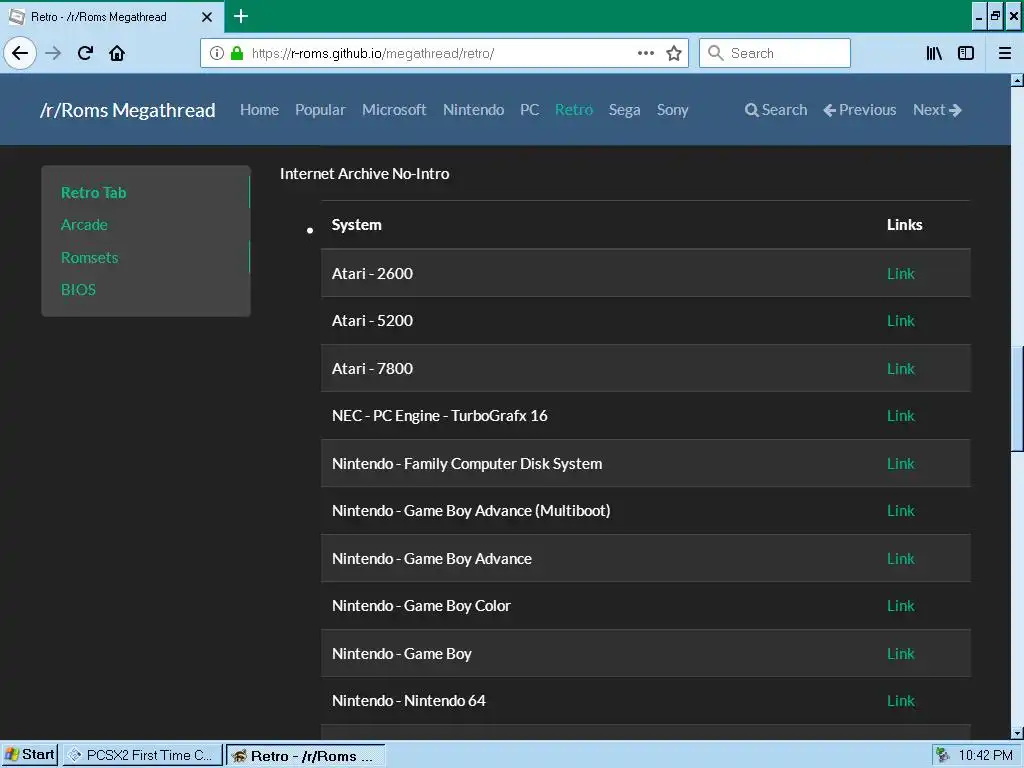Viewport: 1024px width, 768px height.
Task: Open the Link for Game Boy Color
Action: (x=901, y=606)
